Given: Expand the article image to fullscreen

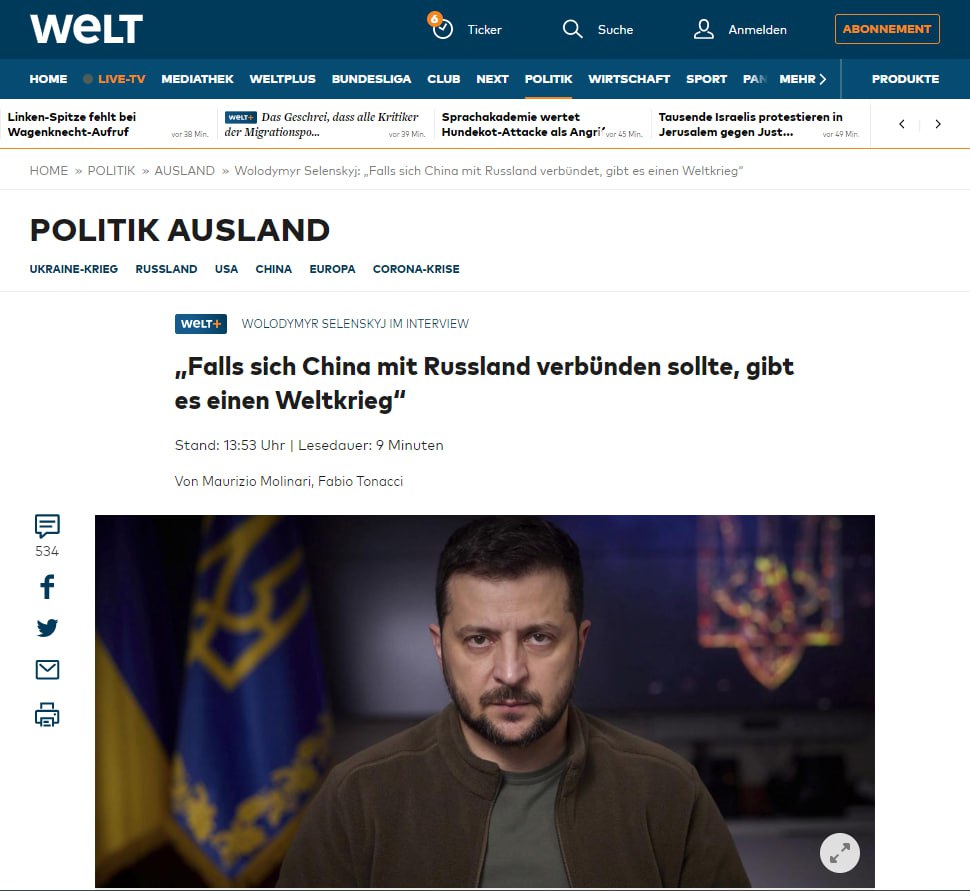Looking at the screenshot, I should tap(839, 853).
